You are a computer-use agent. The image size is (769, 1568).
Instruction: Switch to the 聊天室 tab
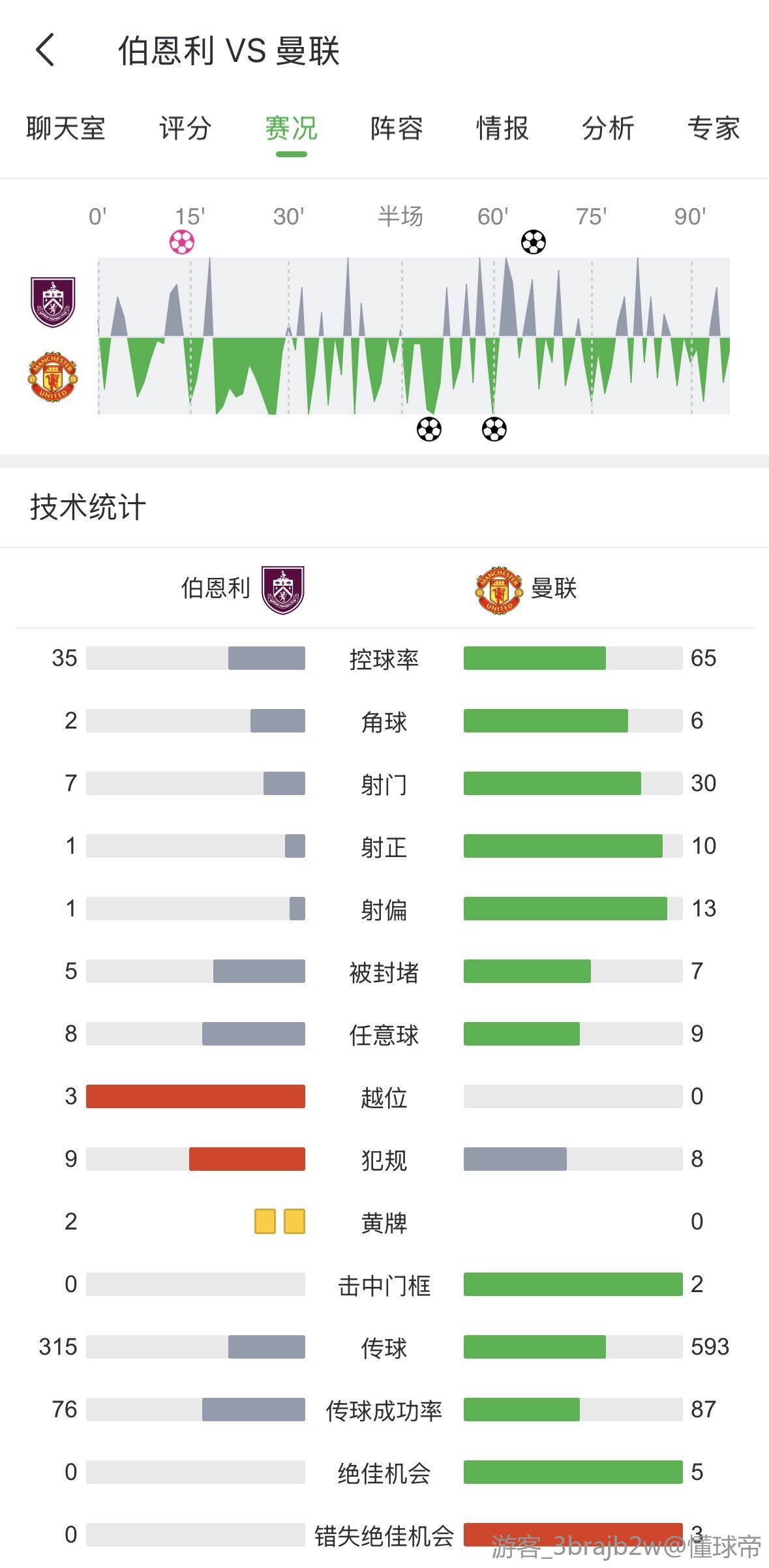(66, 128)
